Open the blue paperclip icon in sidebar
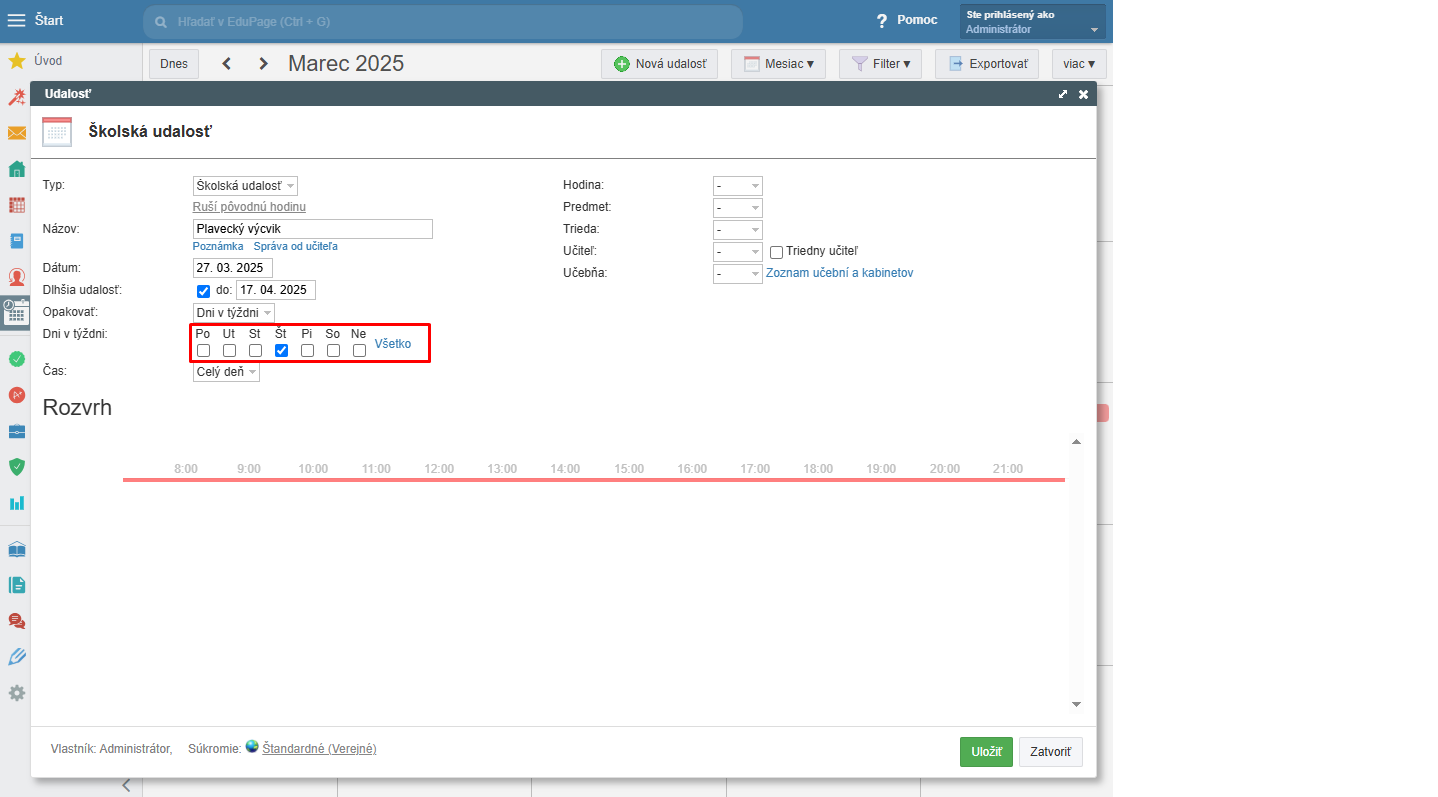The height and width of the screenshot is (797, 1438). click(16, 657)
